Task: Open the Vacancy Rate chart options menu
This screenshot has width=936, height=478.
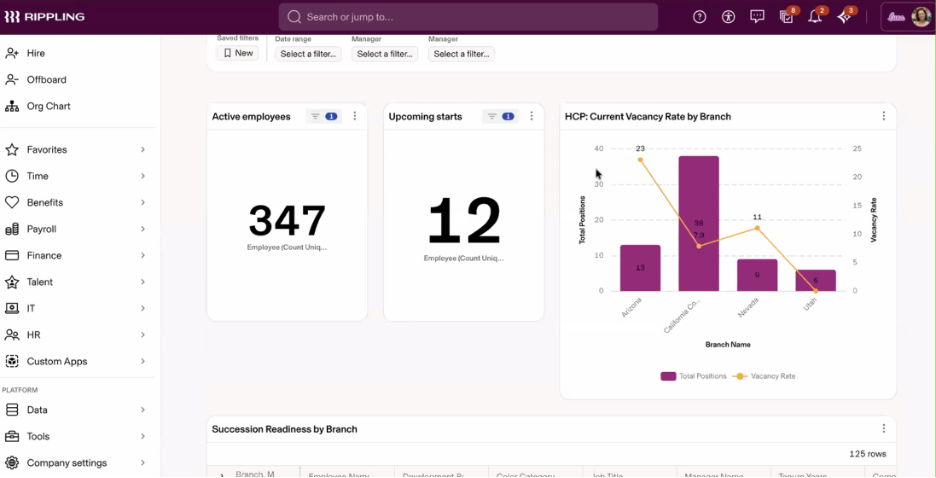Action: click(x=883, y=116)
